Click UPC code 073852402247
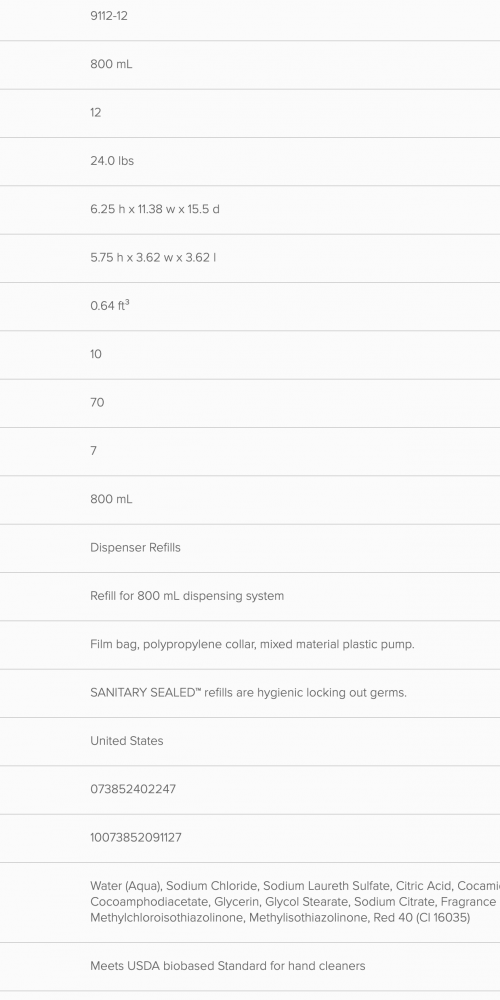 133,790
